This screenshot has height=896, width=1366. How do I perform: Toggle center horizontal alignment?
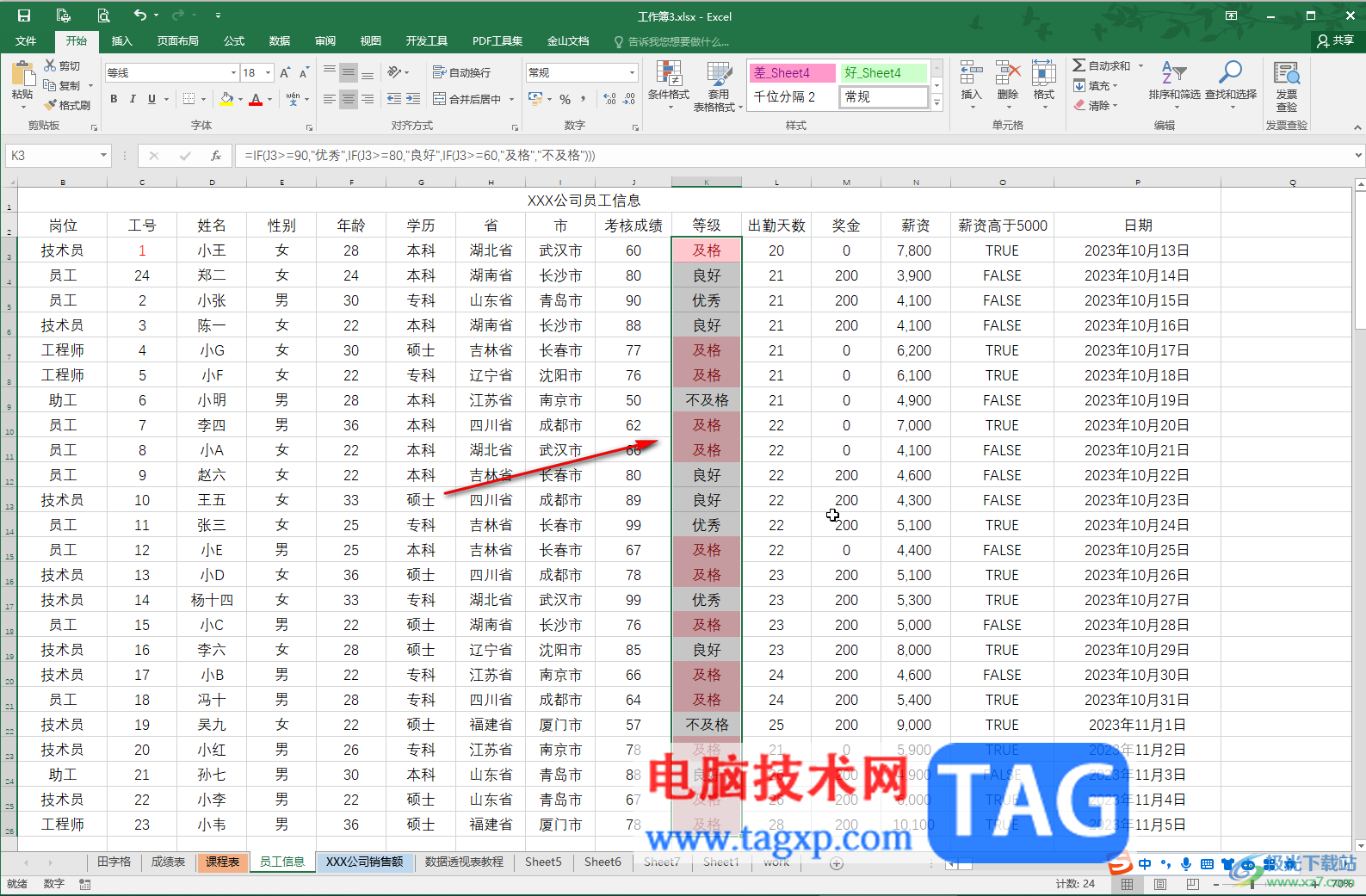[348, 99]
